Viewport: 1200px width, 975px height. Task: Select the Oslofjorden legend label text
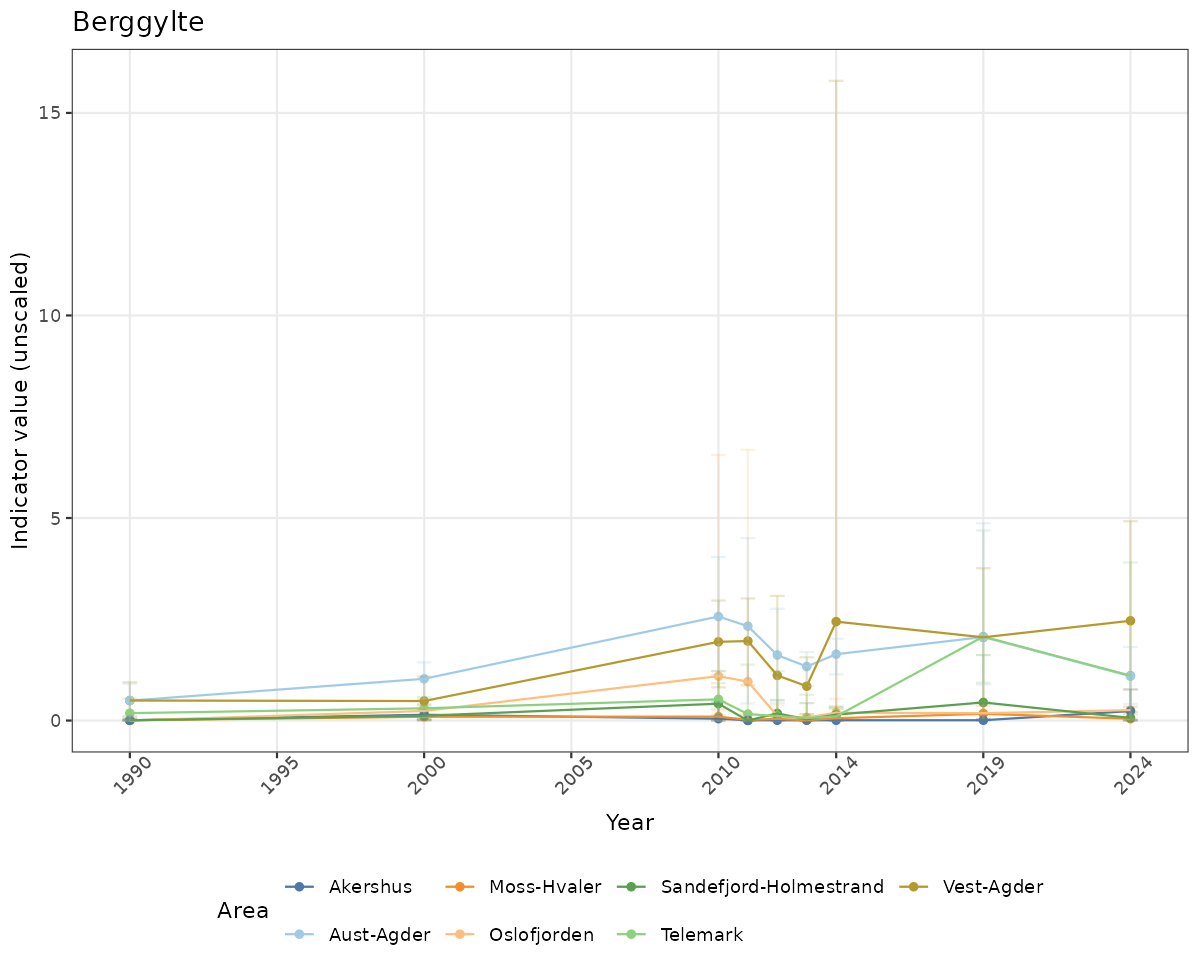[x=541, y=935]
